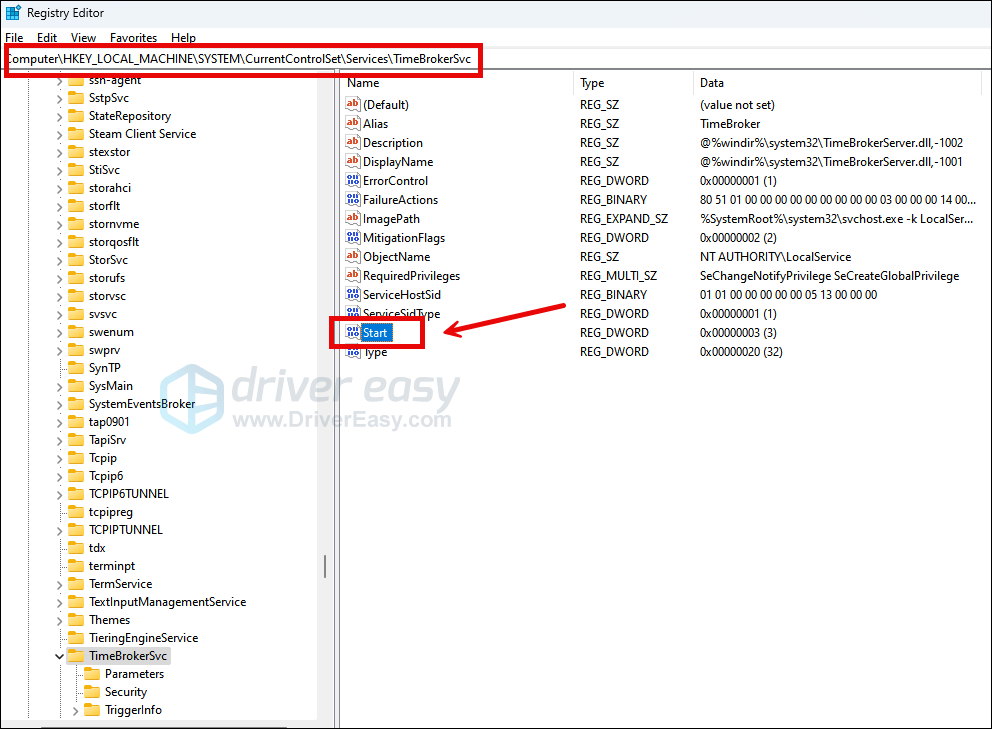Click the folder icon of Security subkey
Viewport: 992px width, 729px height.
[x=92, y=692]
